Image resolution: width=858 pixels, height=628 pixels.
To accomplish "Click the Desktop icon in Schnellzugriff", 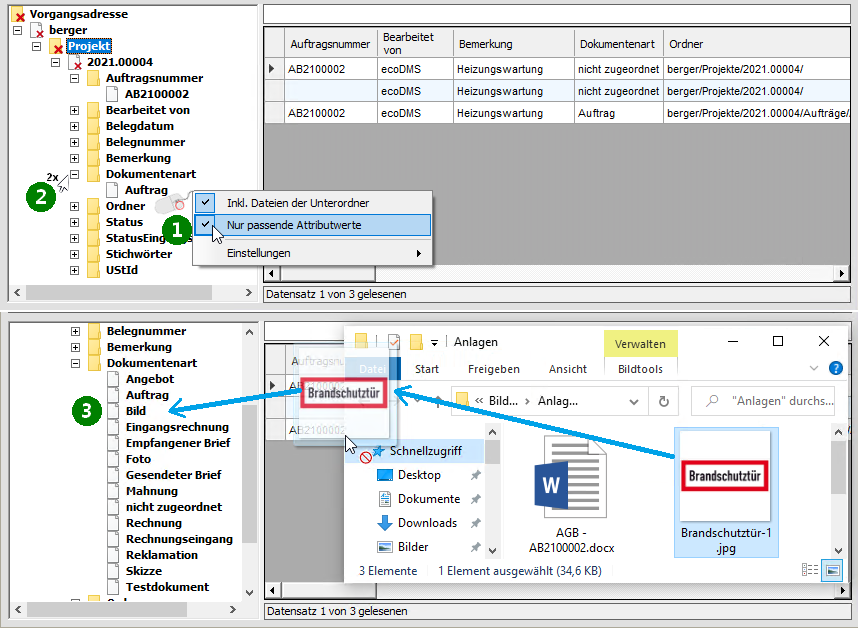I will [x=385, y=475].
